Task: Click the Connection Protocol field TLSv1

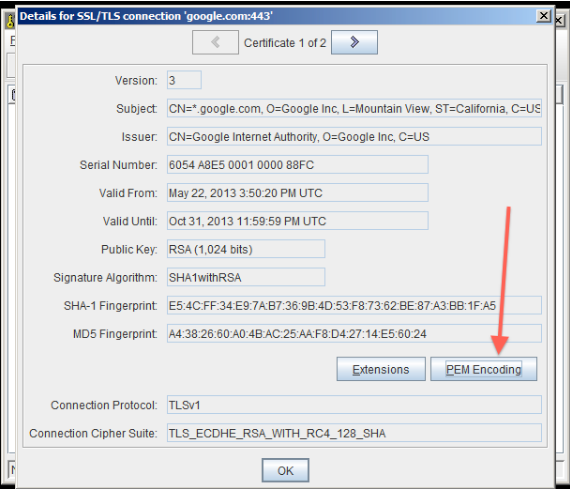Action: 354,405
